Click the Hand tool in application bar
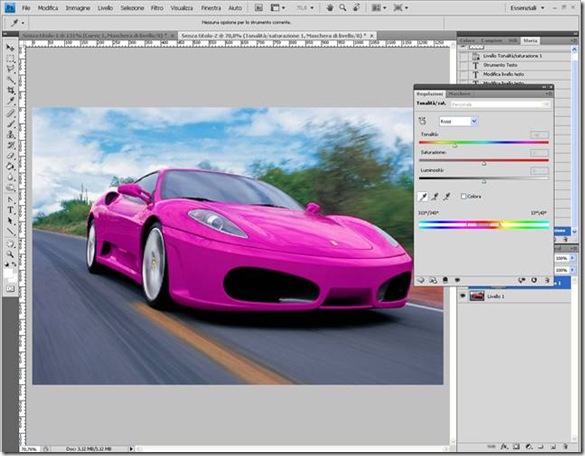This screenshot has width=585, height=456. 329,8
